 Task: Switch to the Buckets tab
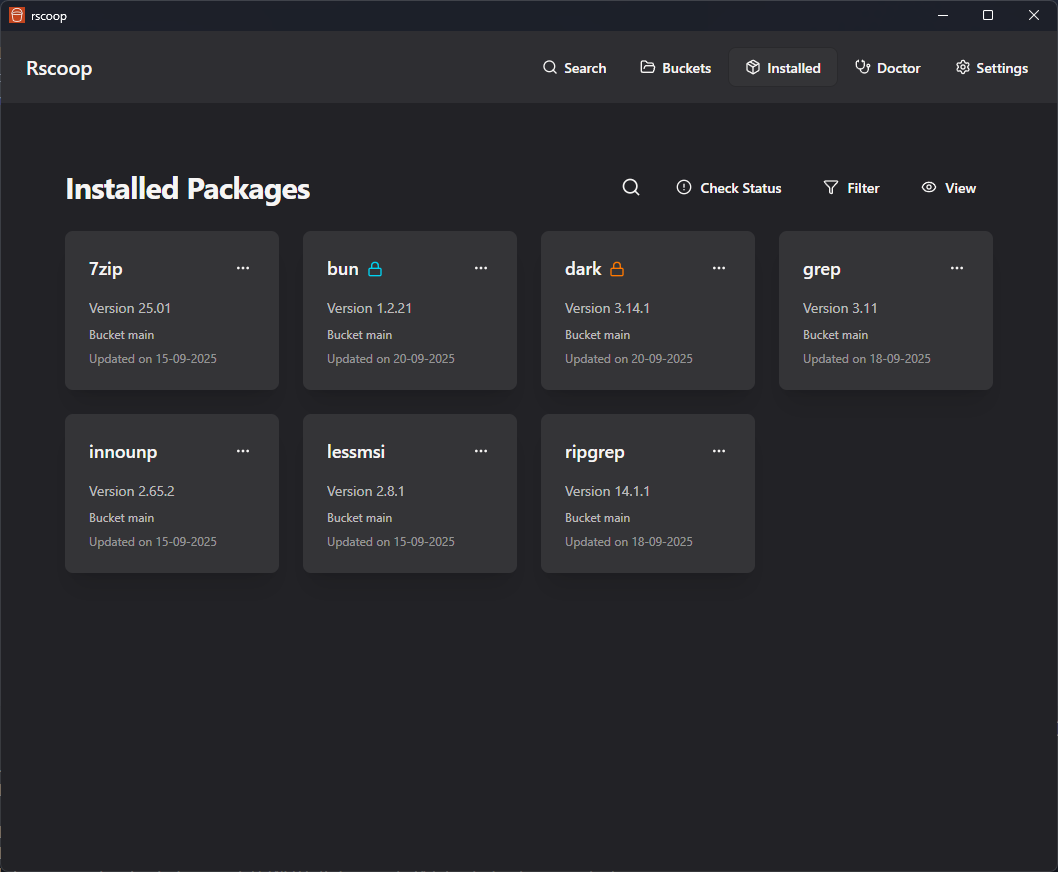[675, 67]
